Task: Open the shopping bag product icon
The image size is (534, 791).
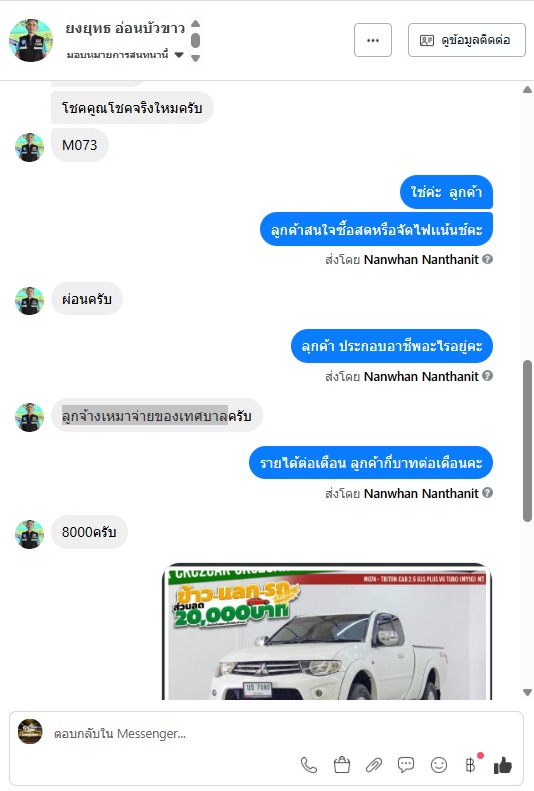Action: 342,765
